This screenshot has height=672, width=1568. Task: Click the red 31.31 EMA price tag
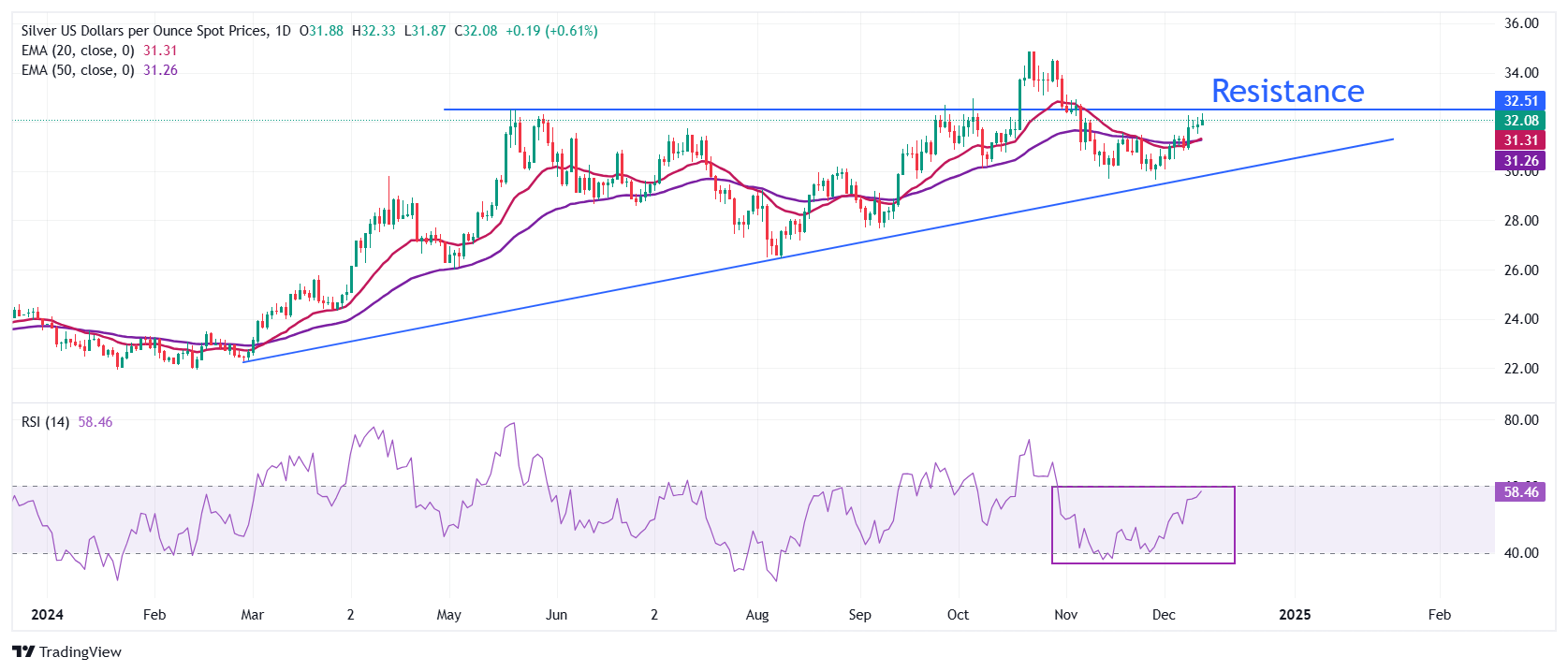click(x=1520, y=140)
